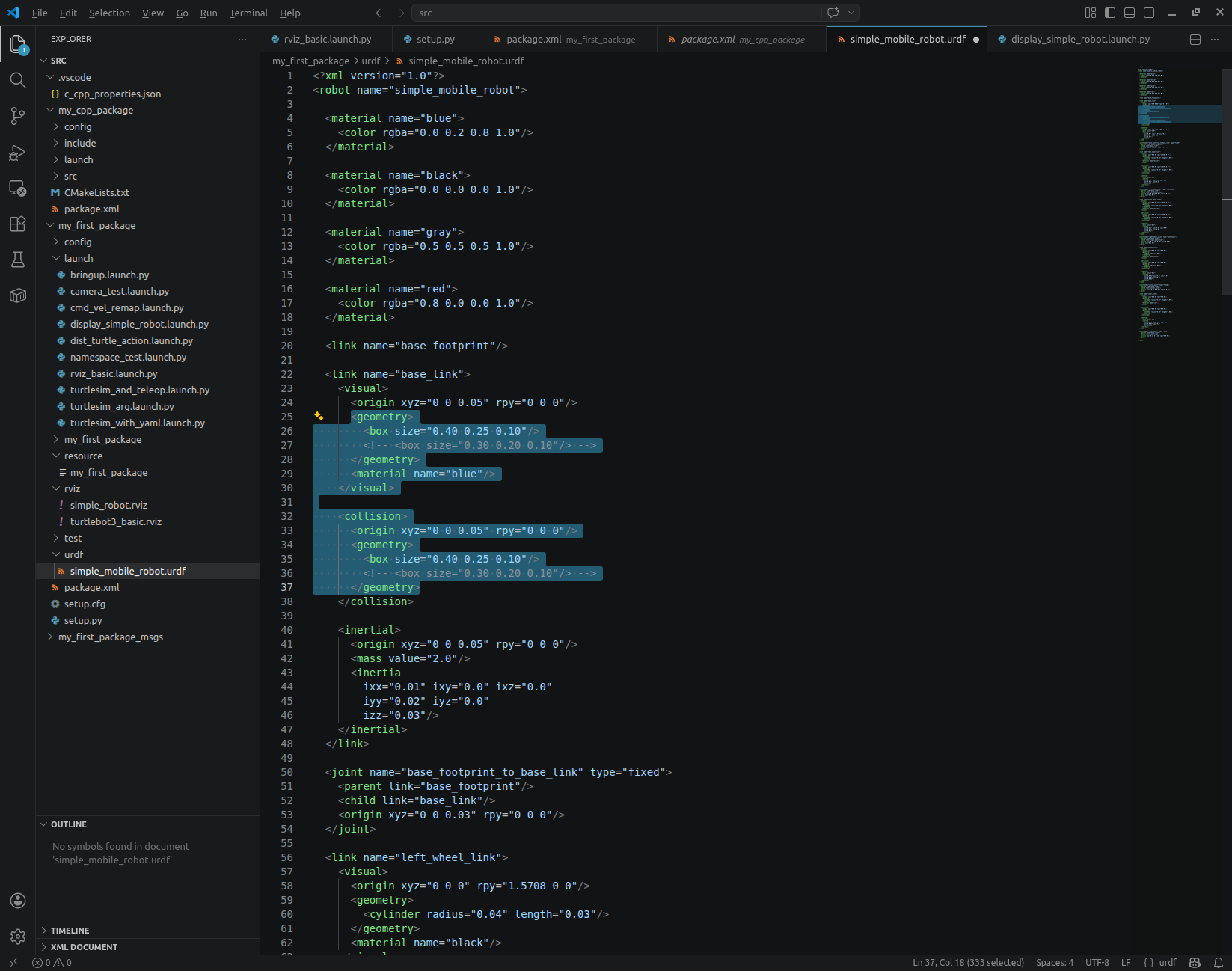
Task: Toggle the secondary side bar
Action: coord(1149,13)
